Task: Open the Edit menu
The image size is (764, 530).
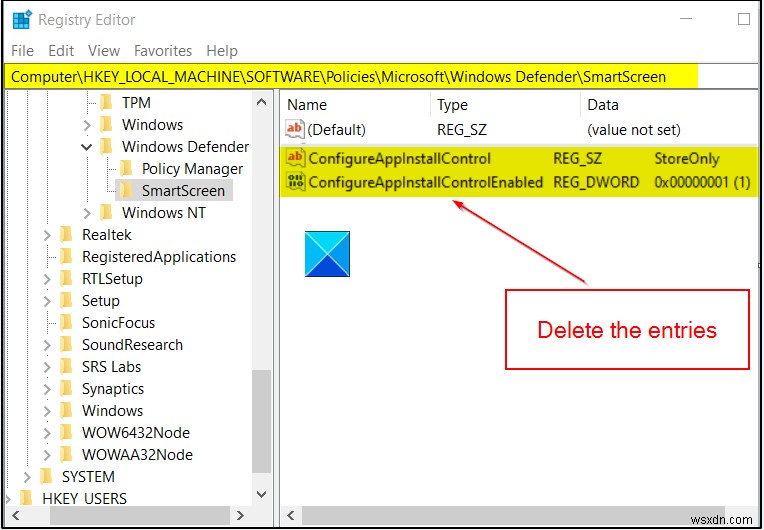Action: point(61,51)
